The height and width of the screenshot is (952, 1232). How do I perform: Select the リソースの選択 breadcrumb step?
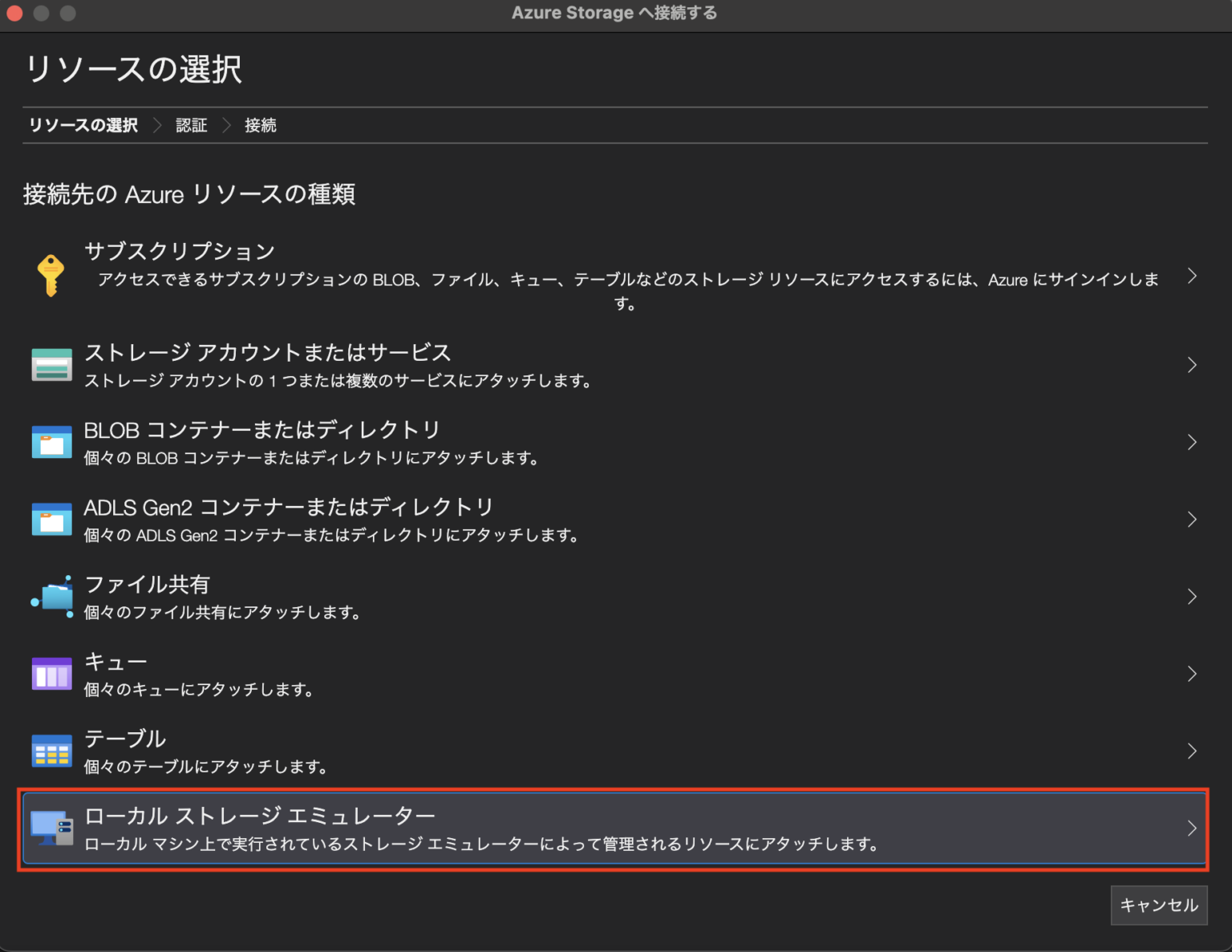click(x=83, y=125)
